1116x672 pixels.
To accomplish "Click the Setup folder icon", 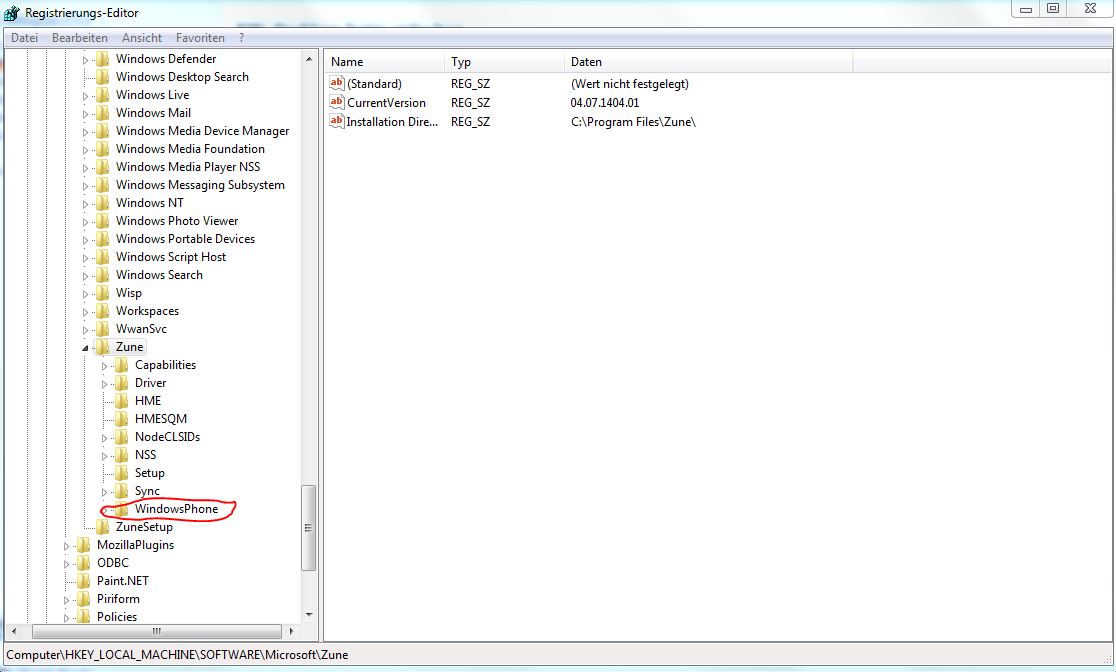I will pos(122,473).
